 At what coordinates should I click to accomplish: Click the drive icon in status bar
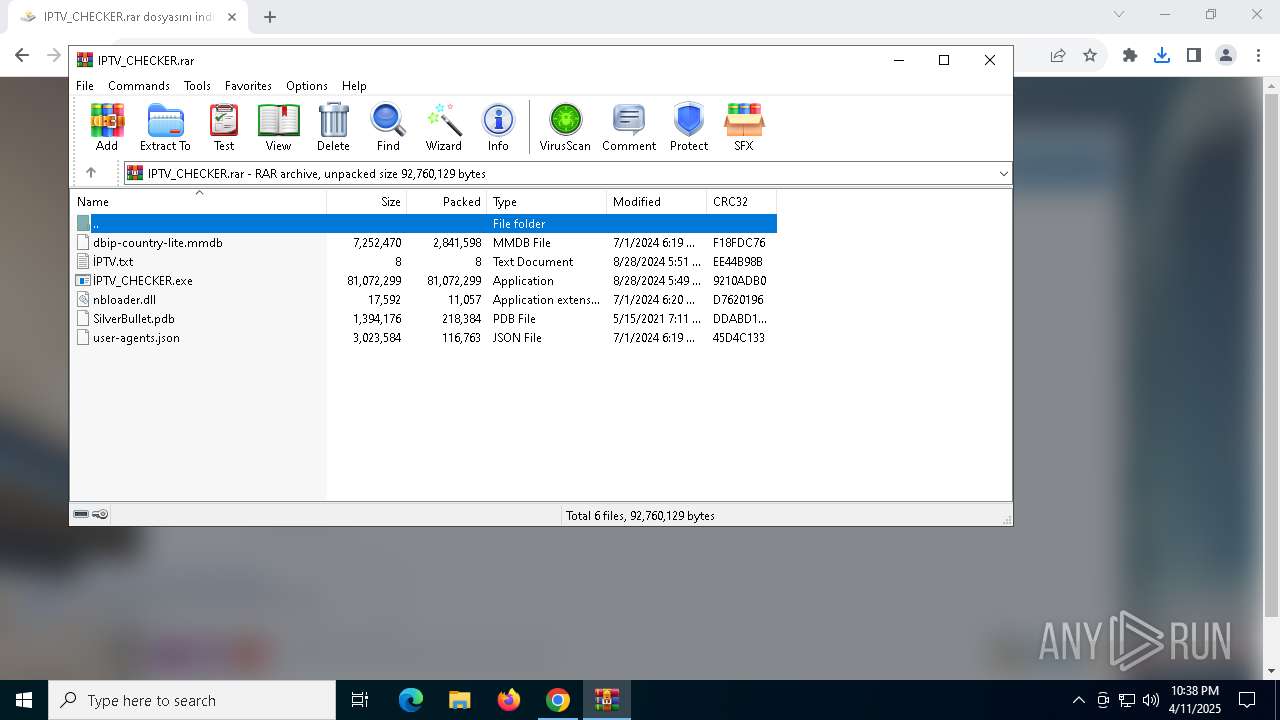coord(81,514)
